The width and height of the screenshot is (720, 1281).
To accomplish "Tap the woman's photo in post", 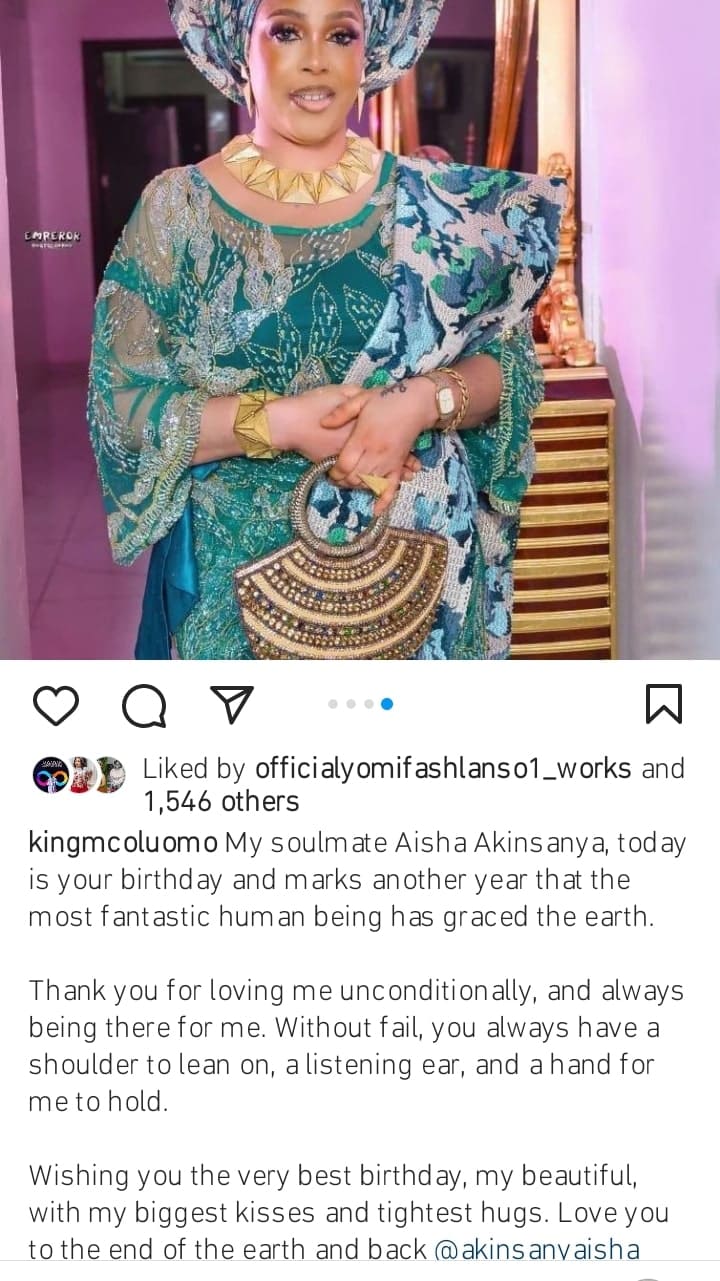I will 359,330.
